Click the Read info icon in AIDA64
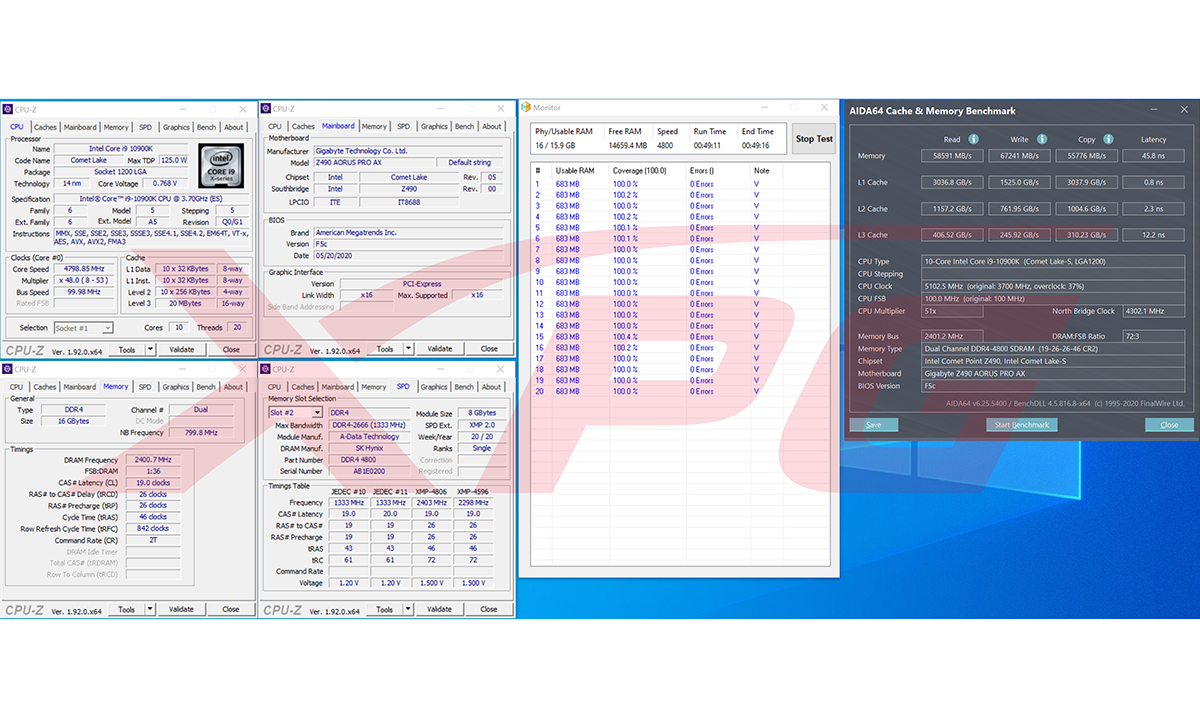The image size is (1200, 717). 973,139
